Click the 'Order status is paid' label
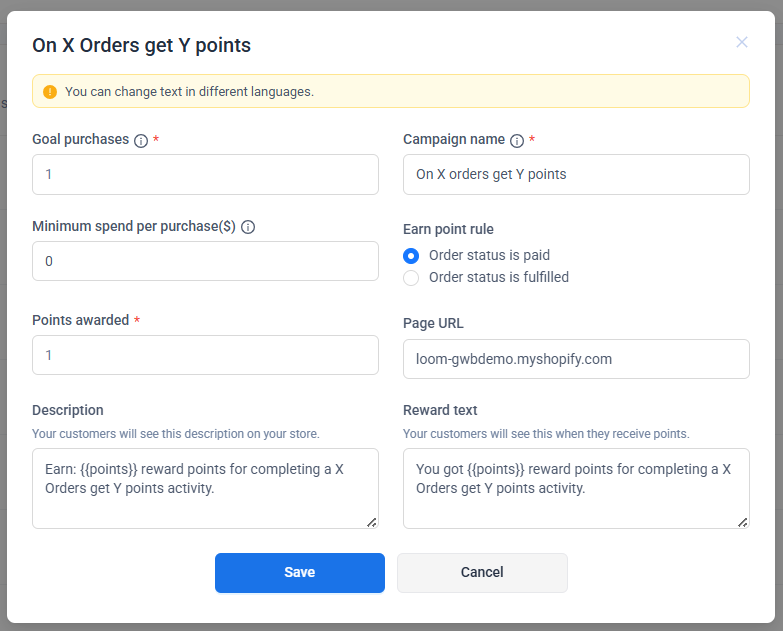 click(x=489, y=255)
